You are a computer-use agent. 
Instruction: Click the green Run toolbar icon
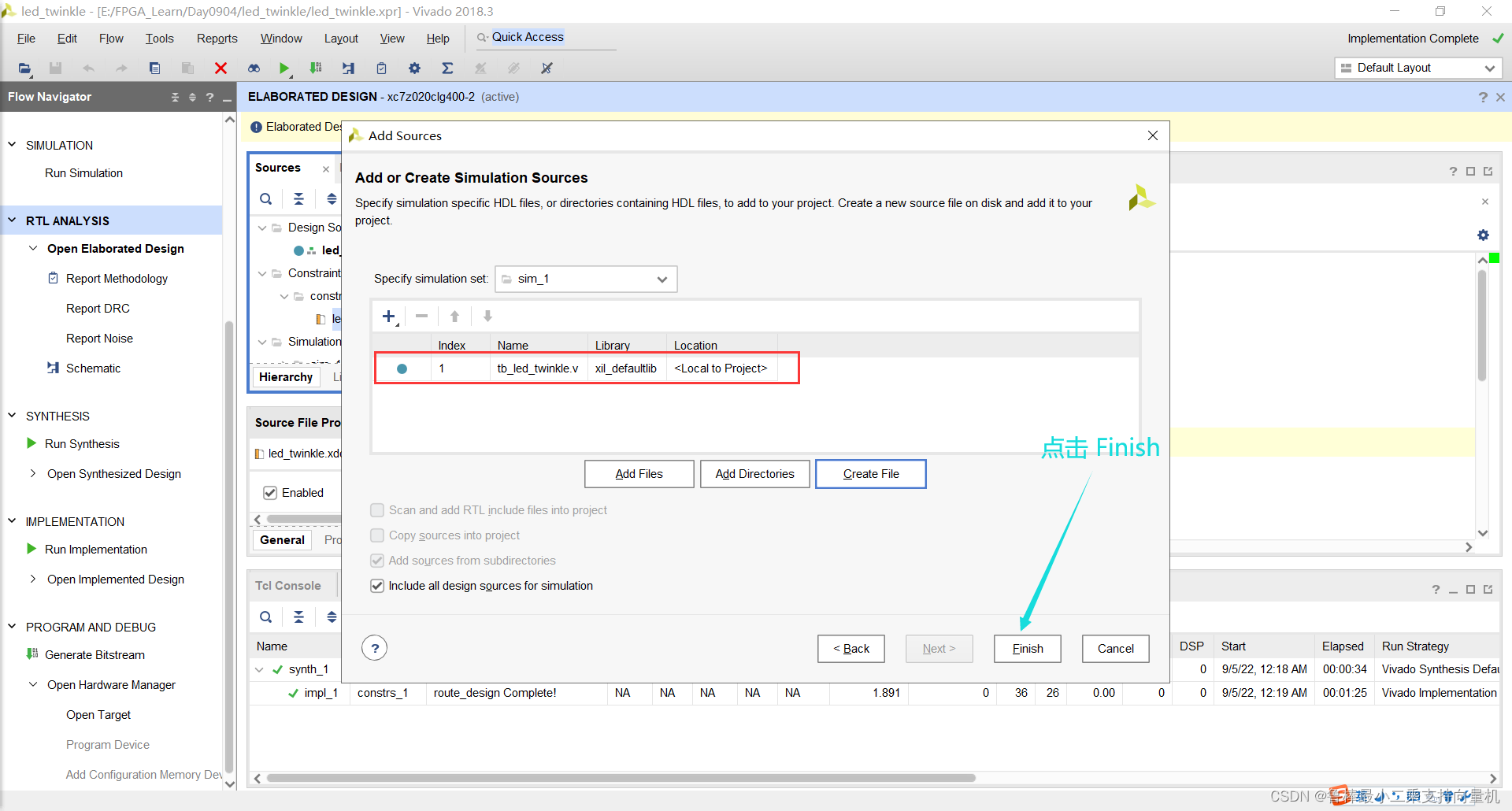pyautogui.click(x=283, y=69)
